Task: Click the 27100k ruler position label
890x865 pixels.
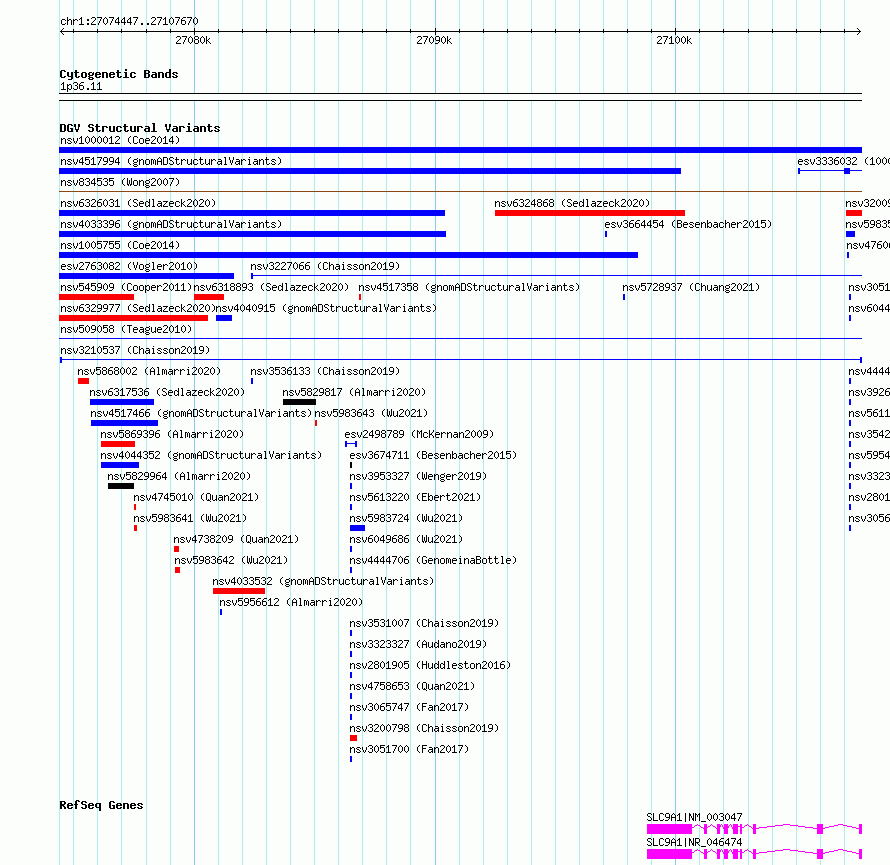Action: pyautogui.click(x=674, y=40)
